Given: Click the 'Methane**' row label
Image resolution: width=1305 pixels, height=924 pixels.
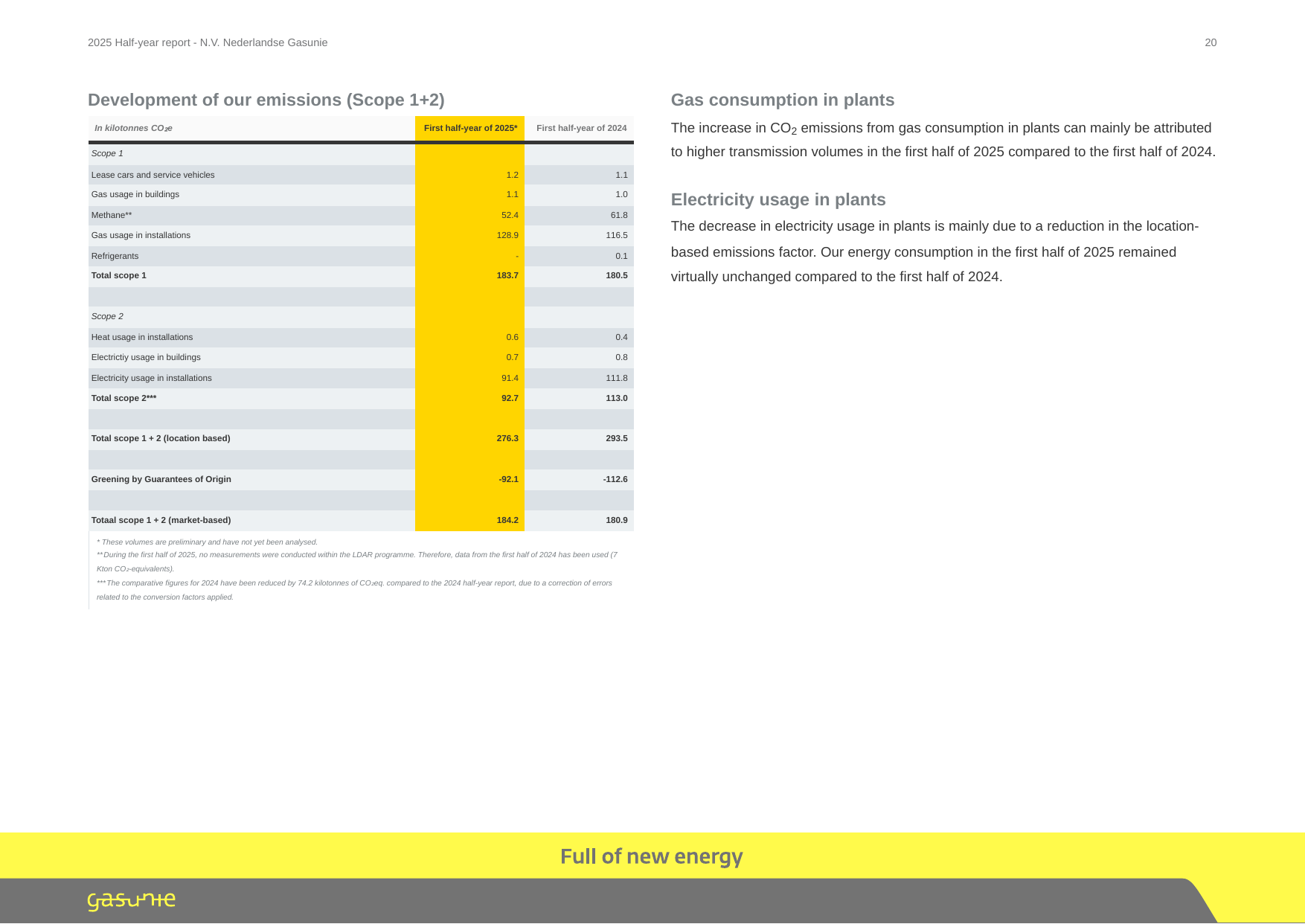Looking at the screenshot, I should 112,215.
